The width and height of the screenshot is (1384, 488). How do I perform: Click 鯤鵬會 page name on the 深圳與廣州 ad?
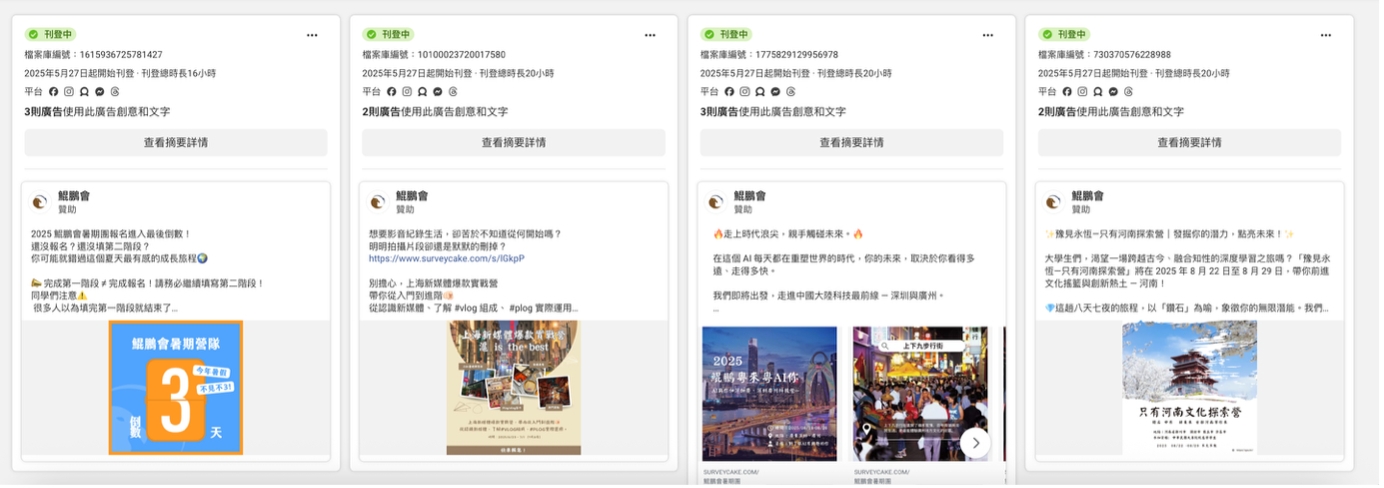click(750, 196)
